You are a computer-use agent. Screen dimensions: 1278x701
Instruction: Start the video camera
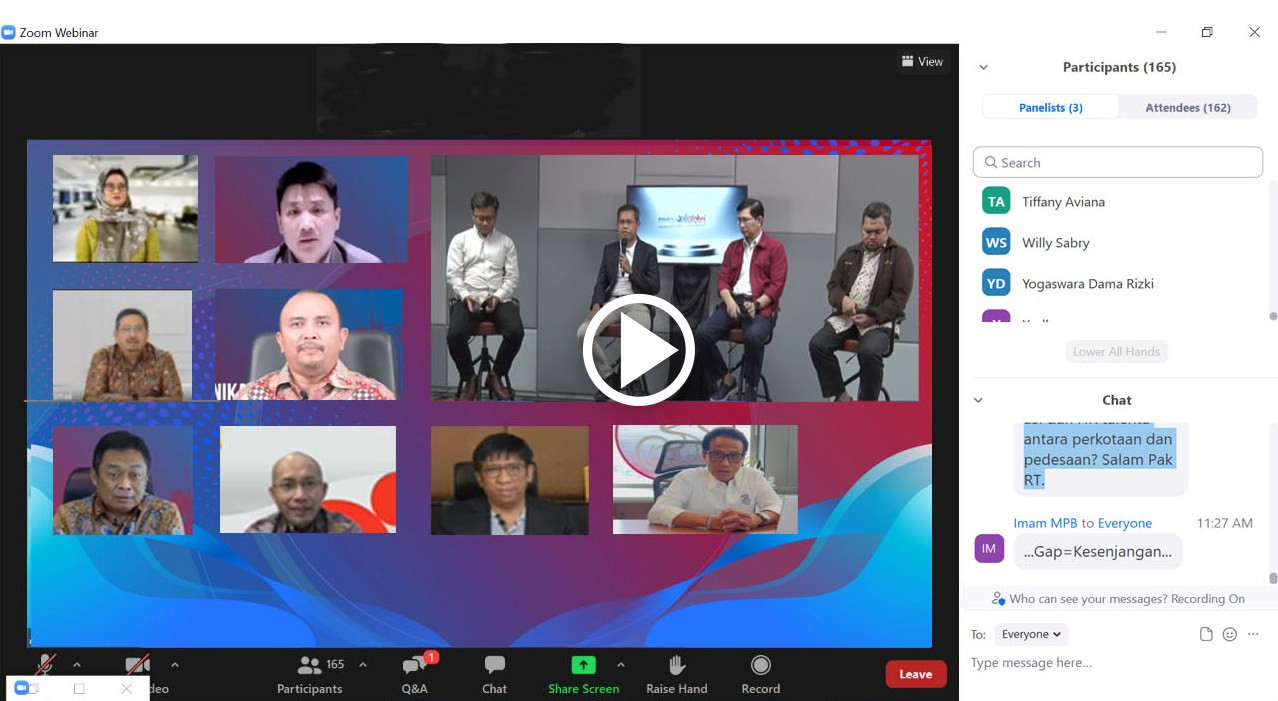point(137,666)
